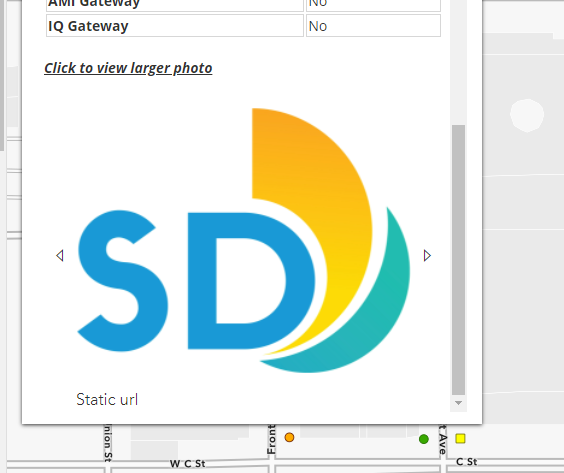Click the 'No' value for IQ Gateway

tap(318, 26)
